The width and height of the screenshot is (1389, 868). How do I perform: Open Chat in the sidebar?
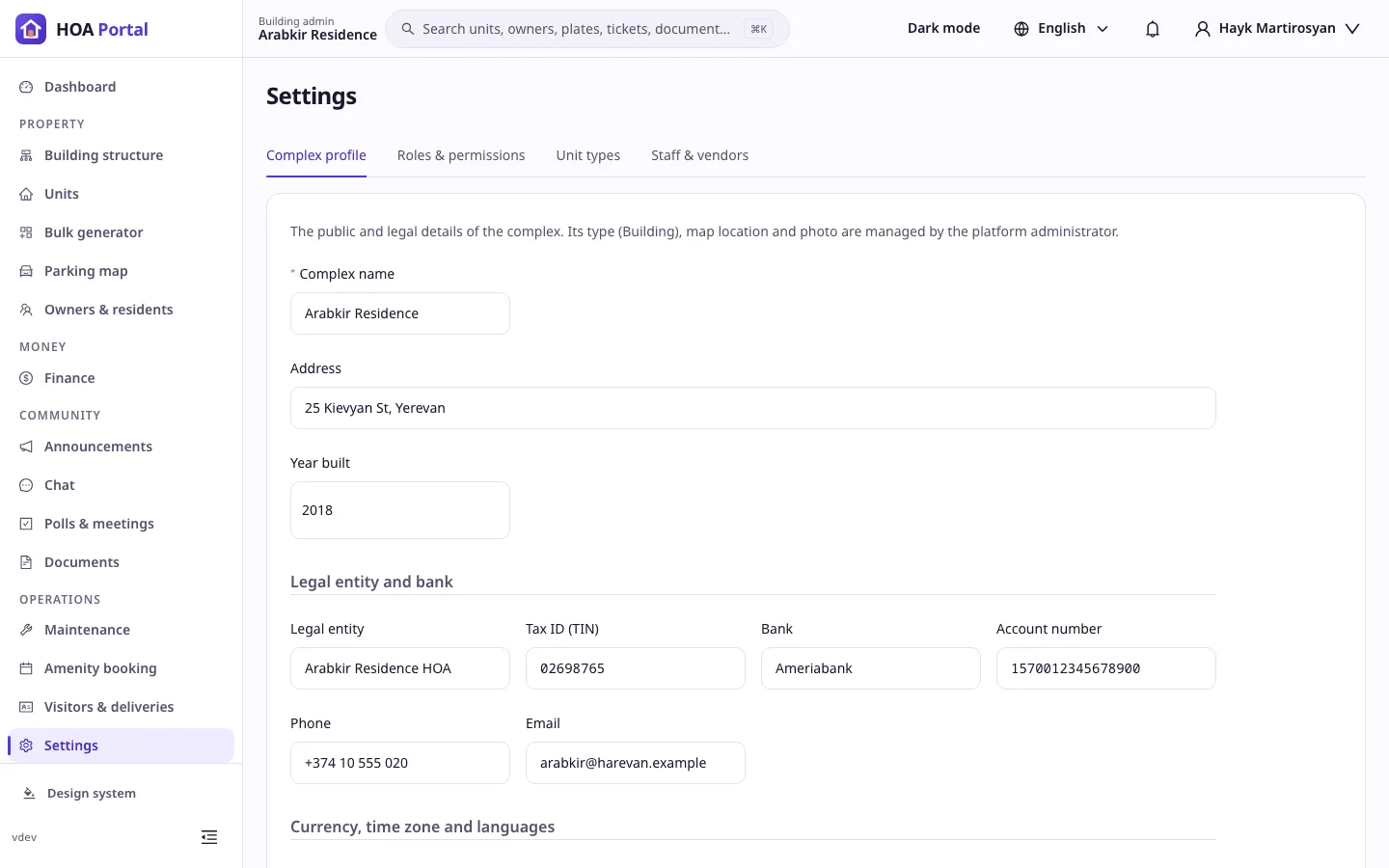click(x=121, y=485)
